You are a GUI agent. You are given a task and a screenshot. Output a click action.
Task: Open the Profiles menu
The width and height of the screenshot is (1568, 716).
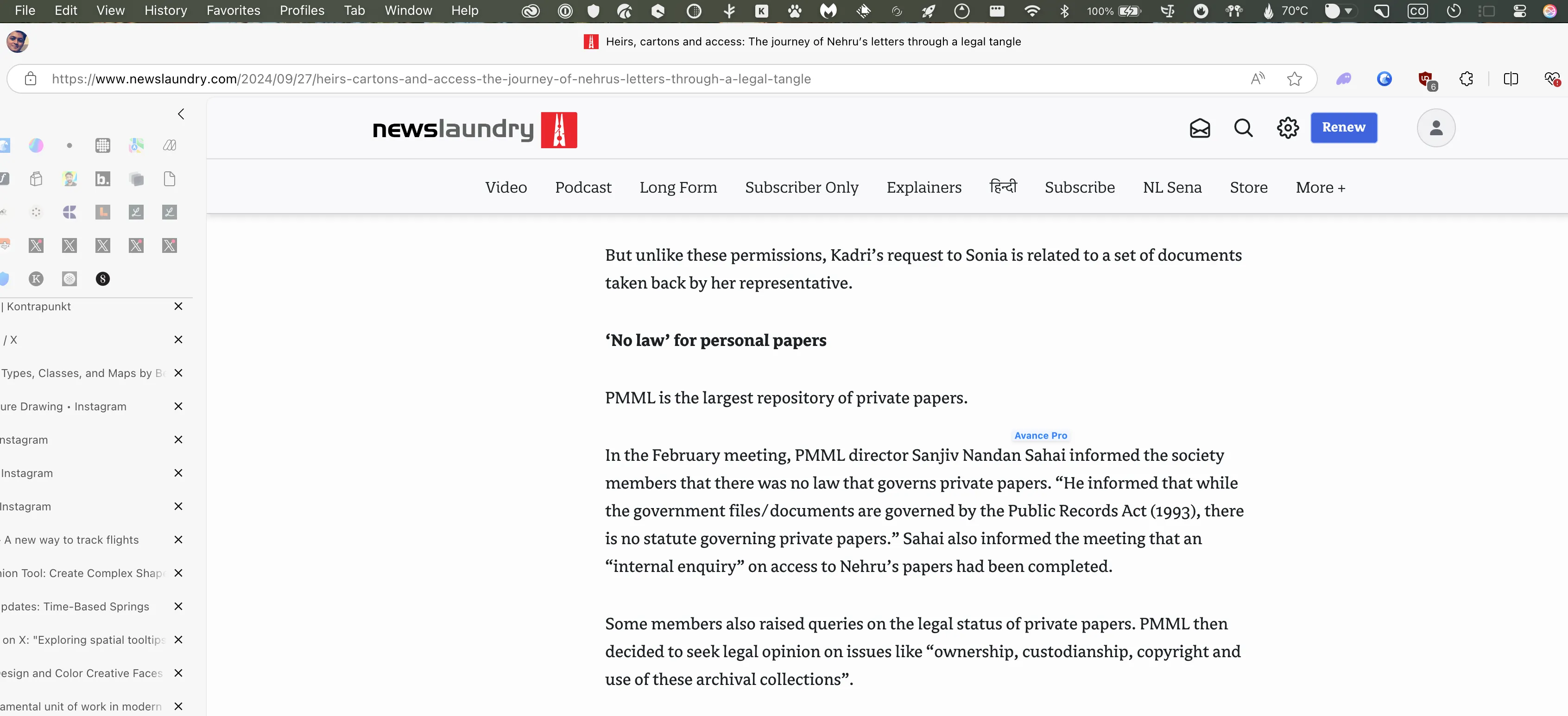tap(302, 10)
